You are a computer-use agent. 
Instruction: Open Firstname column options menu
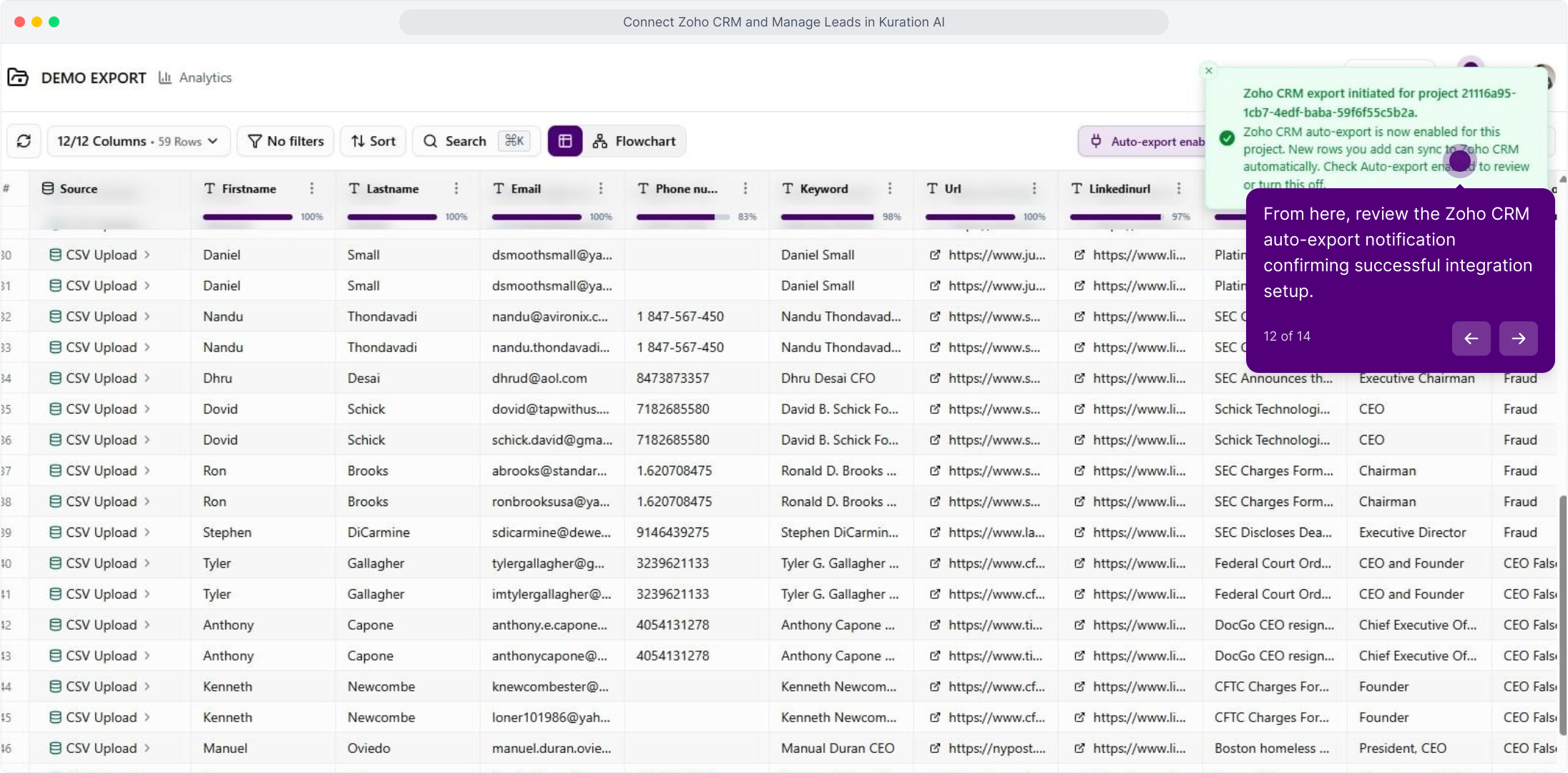point(312,188)
